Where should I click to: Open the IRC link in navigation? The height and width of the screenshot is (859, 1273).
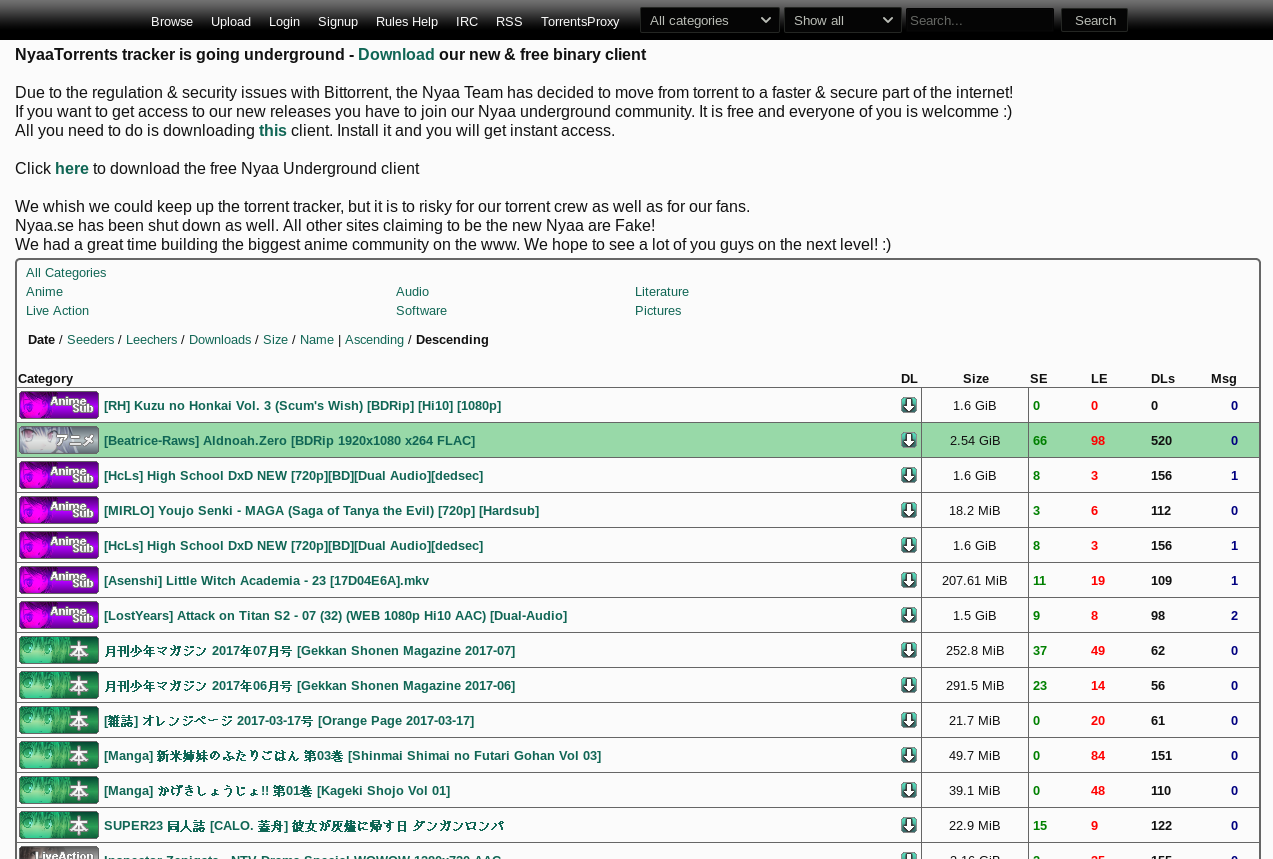[x=467, y=21]
